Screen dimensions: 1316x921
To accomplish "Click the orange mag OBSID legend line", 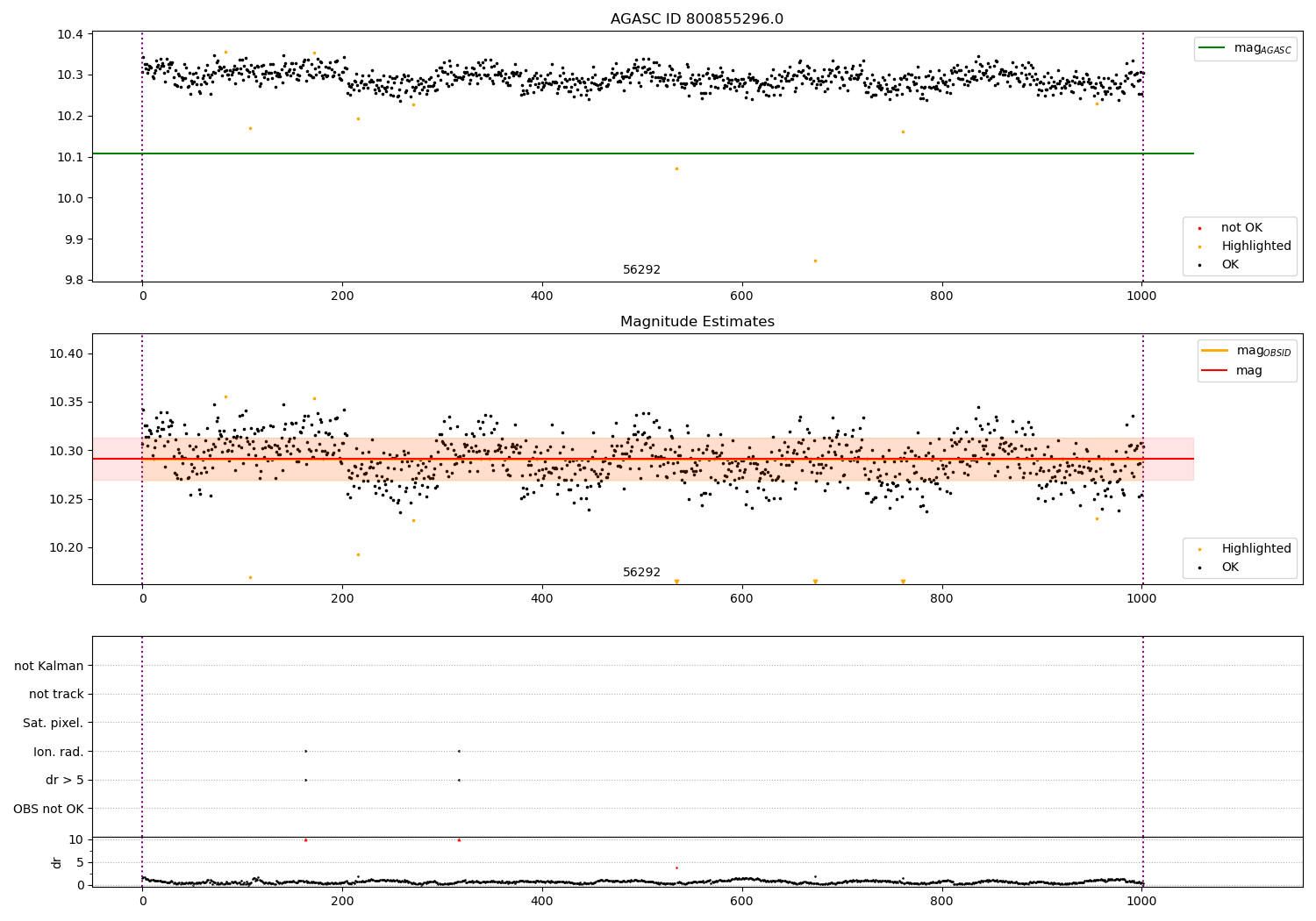I will 1215,351.
